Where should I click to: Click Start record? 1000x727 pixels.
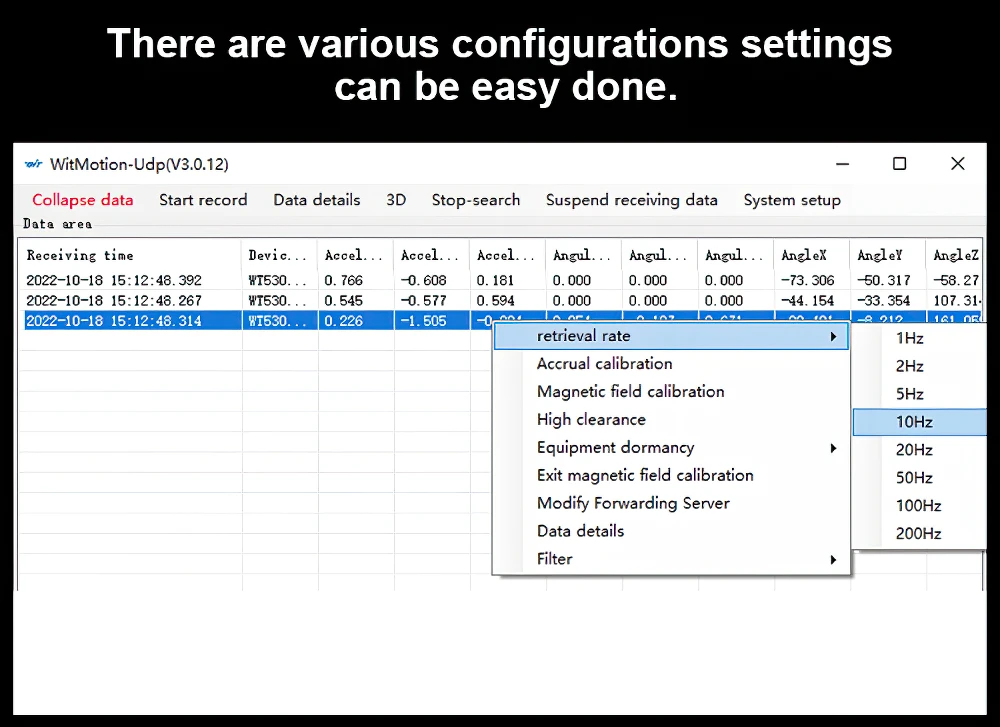(x=203, y=200)
